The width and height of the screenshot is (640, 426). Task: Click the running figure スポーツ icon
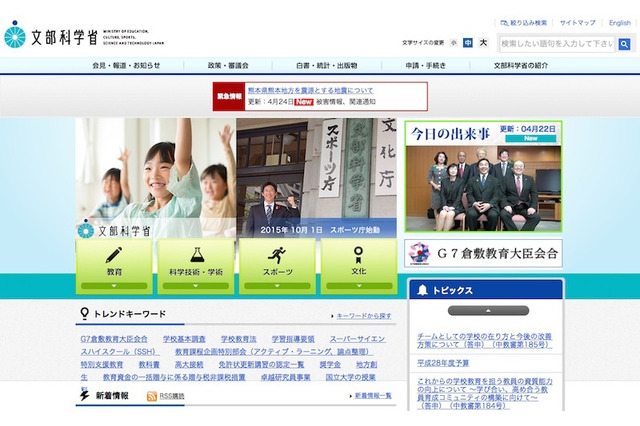tap(277, 254)
